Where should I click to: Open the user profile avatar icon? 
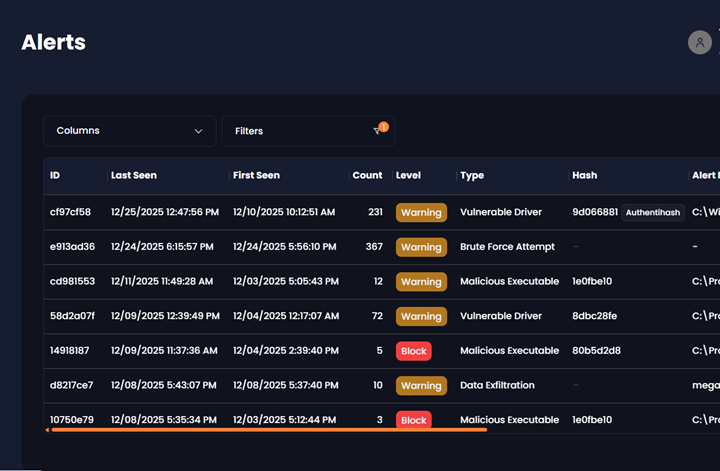coord(700,42)
